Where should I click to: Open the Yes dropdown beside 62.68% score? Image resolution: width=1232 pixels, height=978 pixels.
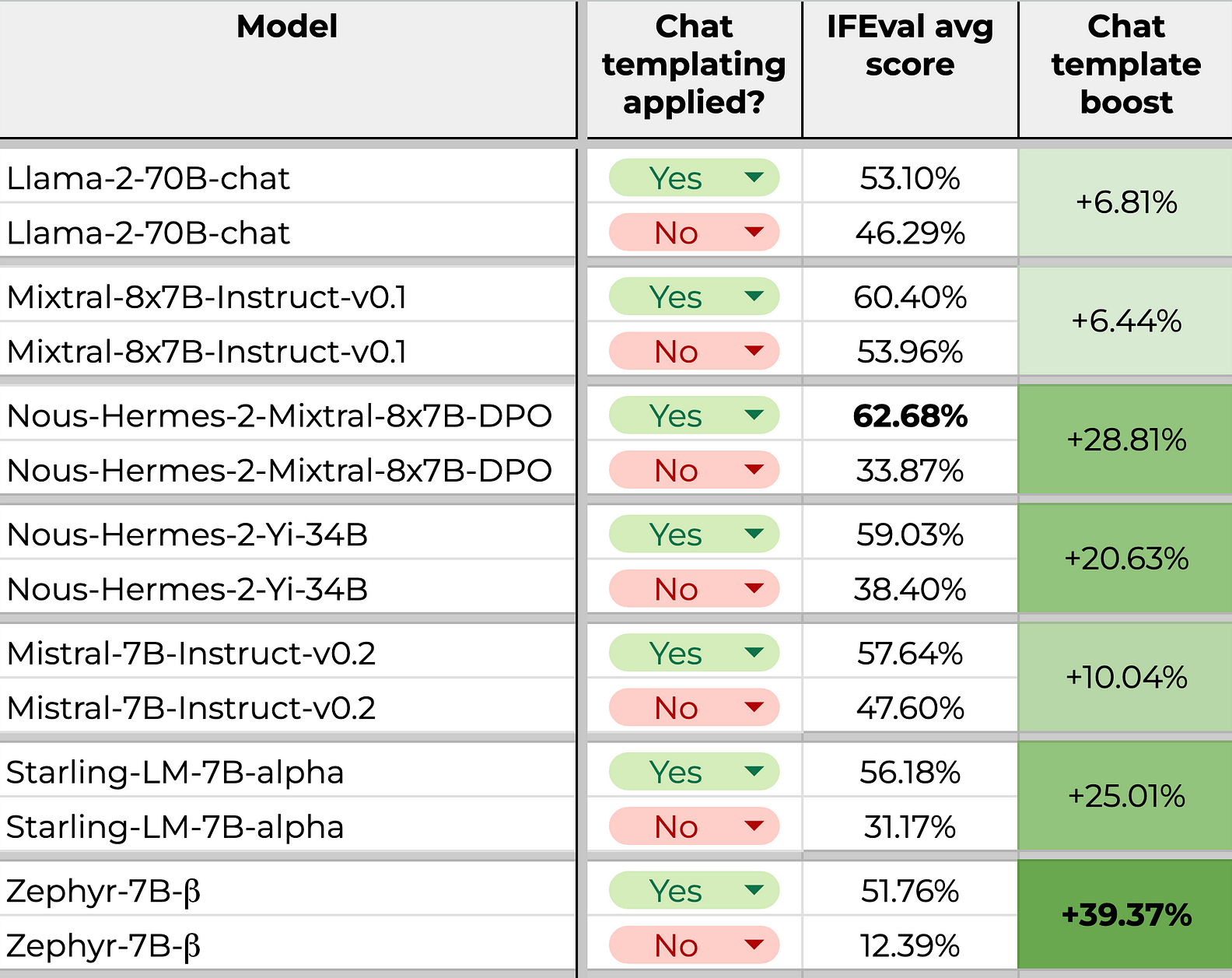point(694,415)
